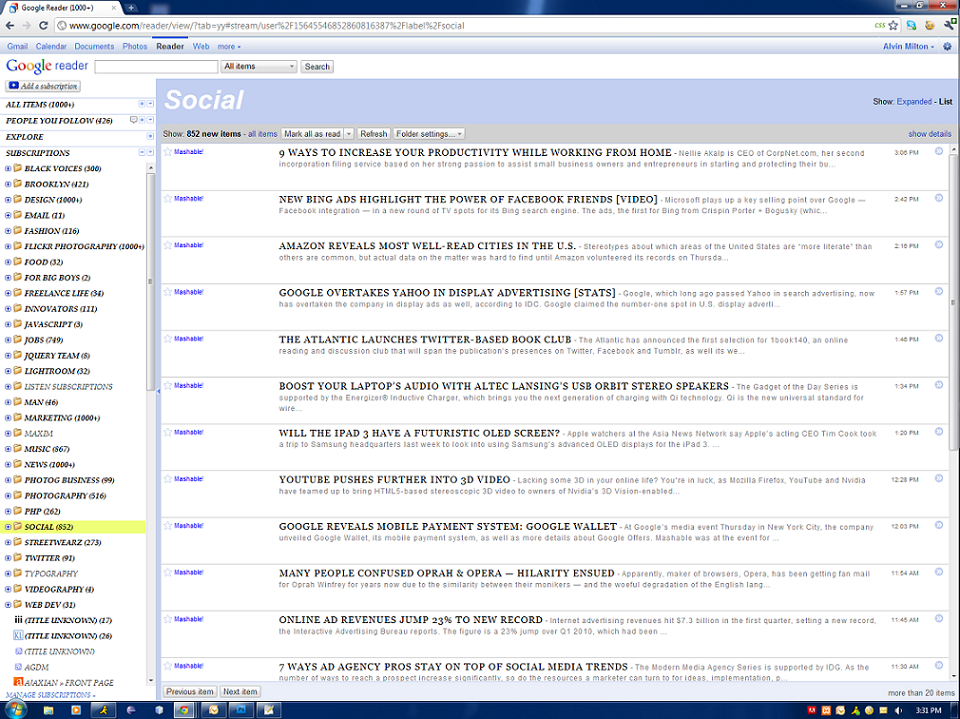Expand the Web Dev folder
The height and width of the screenshot is (719, 960).
click(8, 604)
